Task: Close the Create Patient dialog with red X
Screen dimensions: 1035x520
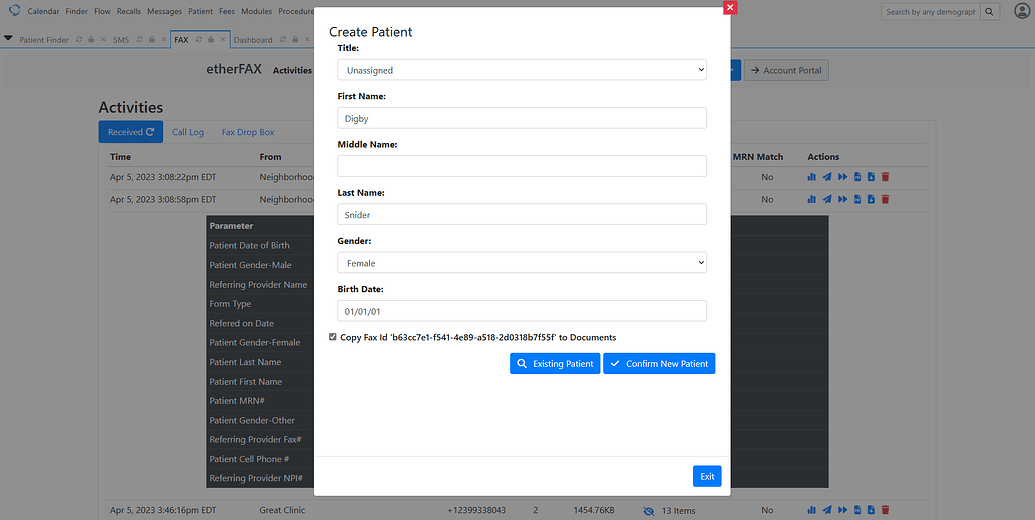Action: pos(730,7)
